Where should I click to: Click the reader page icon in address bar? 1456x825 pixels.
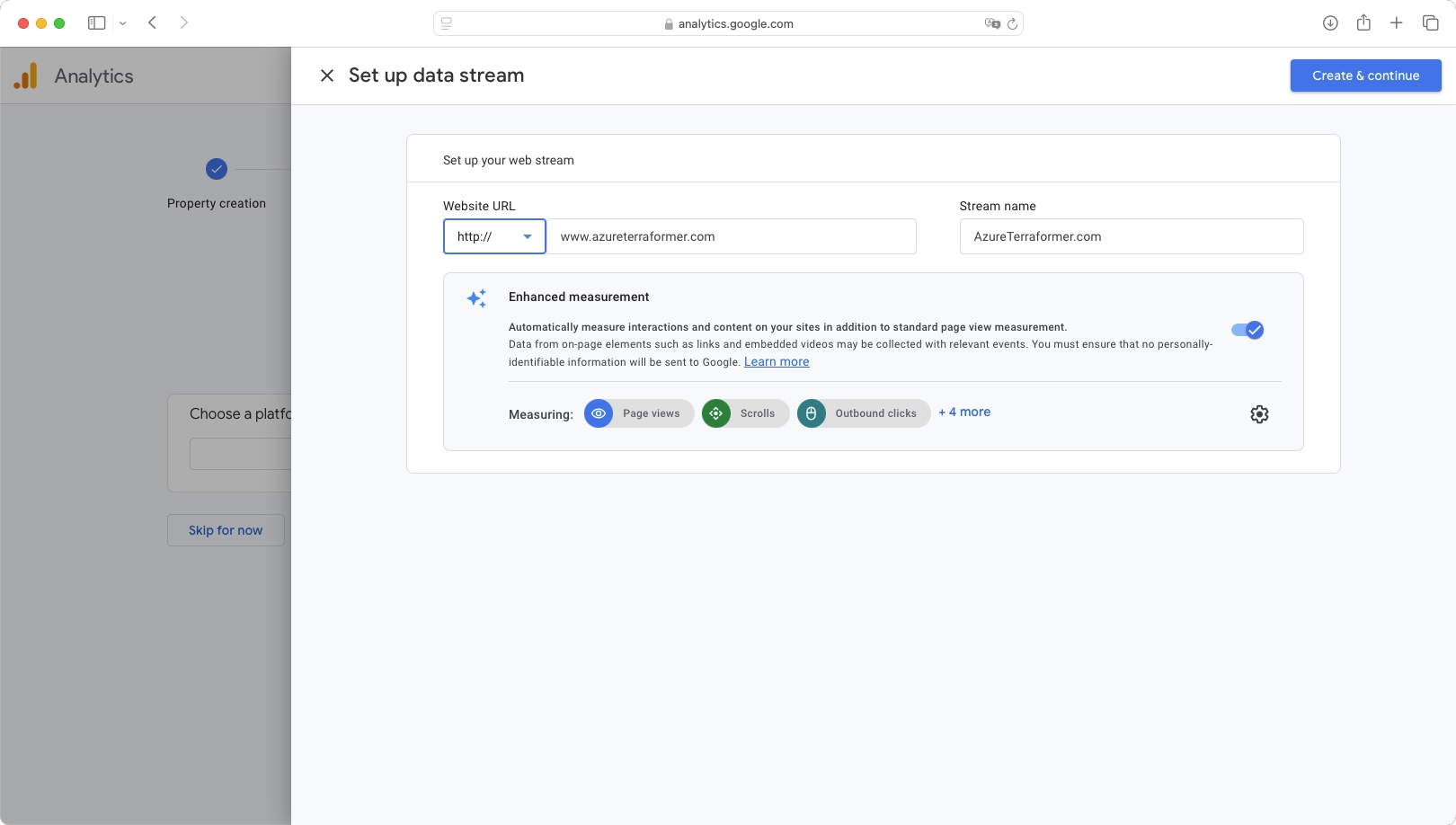[447, 23]
